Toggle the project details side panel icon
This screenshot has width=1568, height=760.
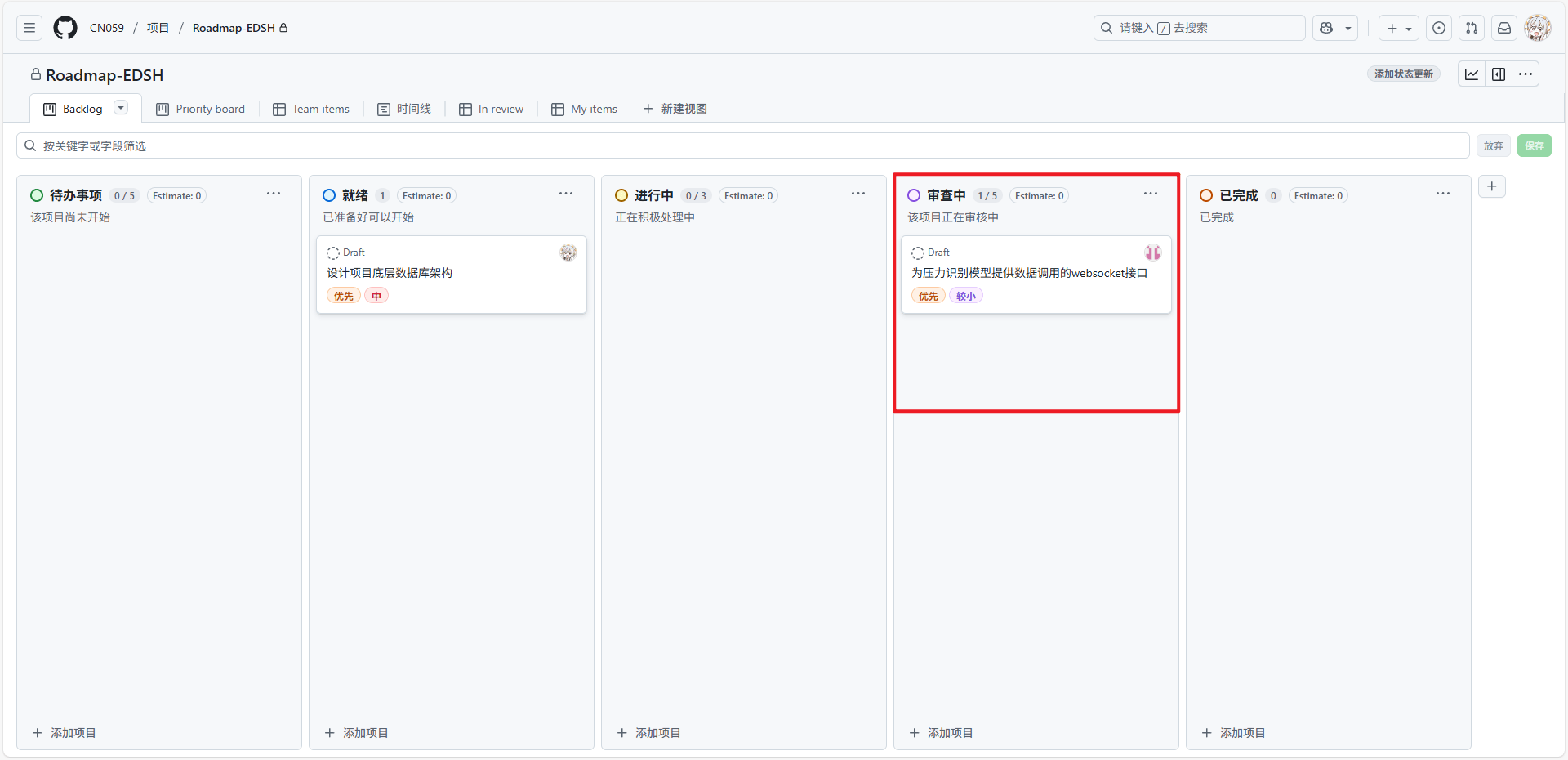1499,74
